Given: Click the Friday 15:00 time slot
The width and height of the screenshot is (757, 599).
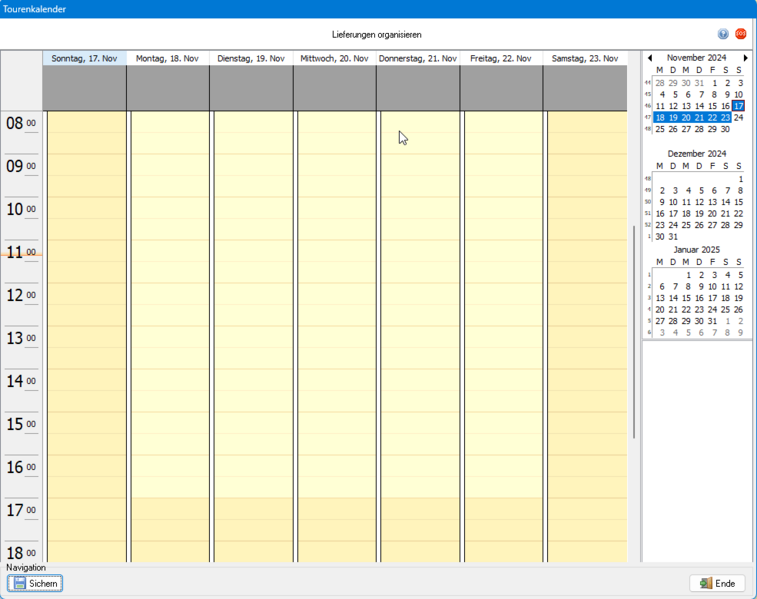Looking at the screenshot, I should coord(503,423).
